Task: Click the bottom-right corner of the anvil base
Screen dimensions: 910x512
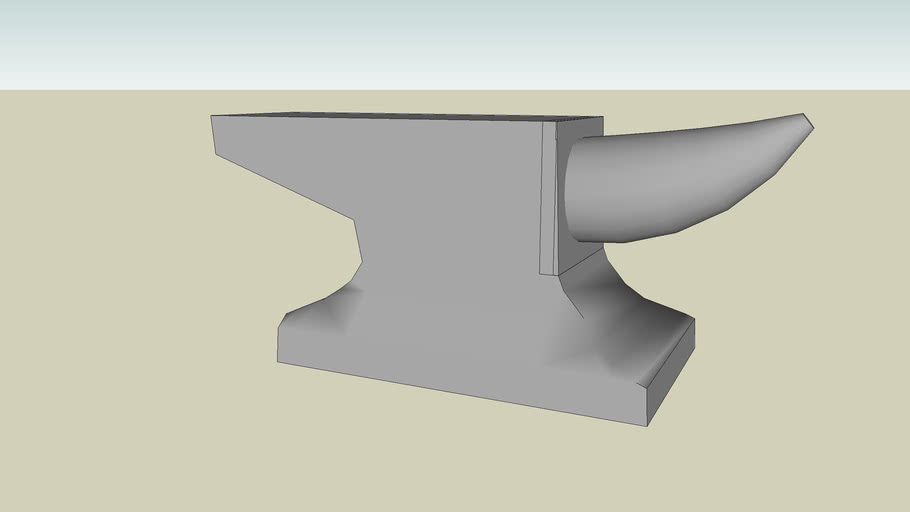Action: click(x=647, y=425)
